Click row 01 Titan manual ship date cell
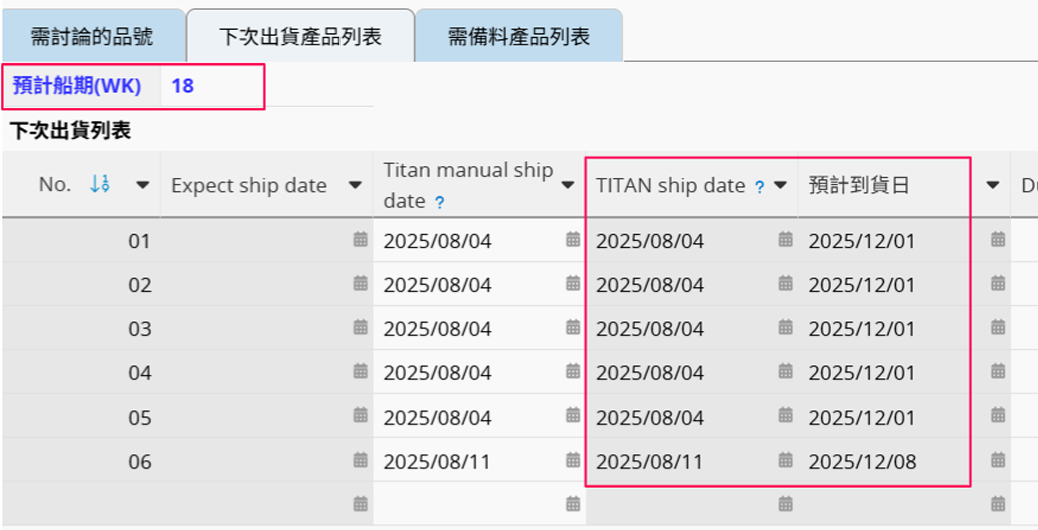The image size is (1038, 530). tap(438, 240)
